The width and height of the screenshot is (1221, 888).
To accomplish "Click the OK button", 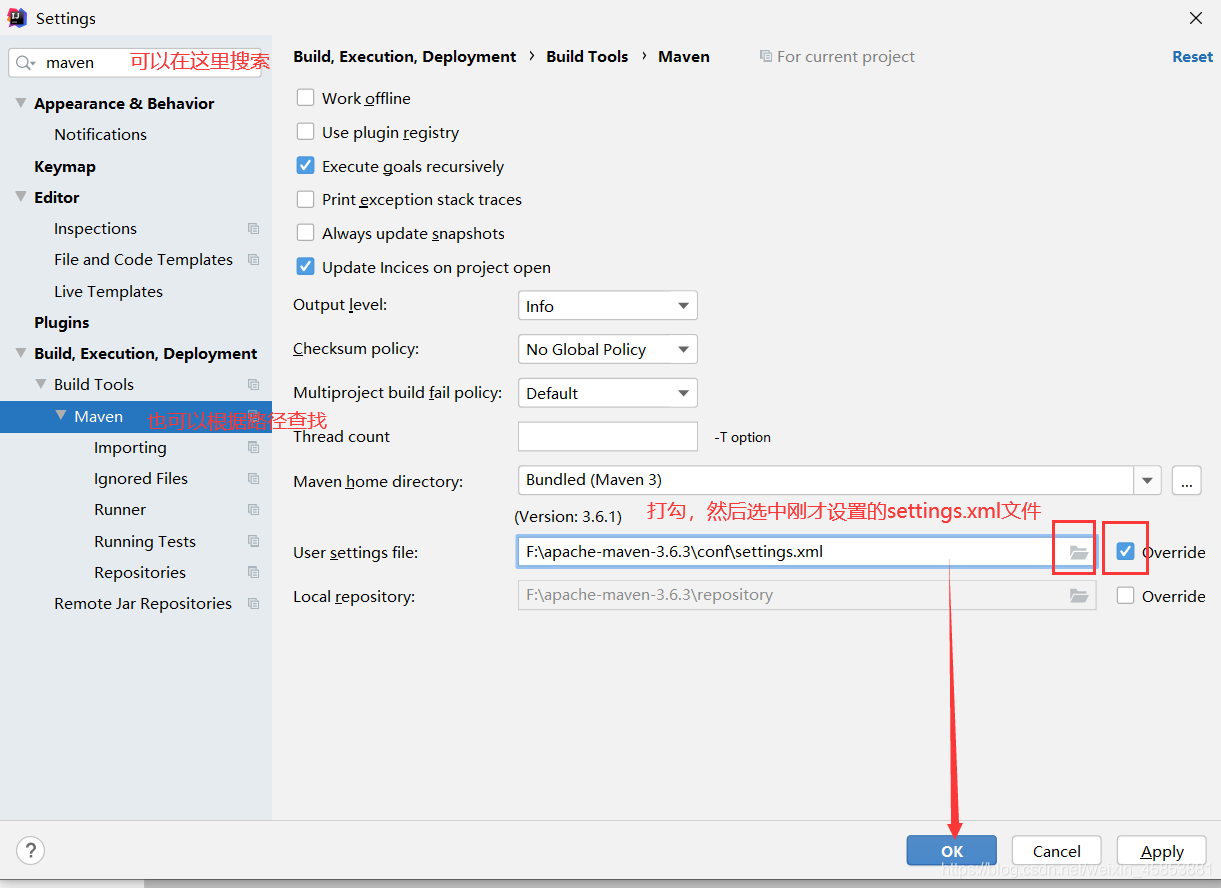I will click(x=951, y=851).
